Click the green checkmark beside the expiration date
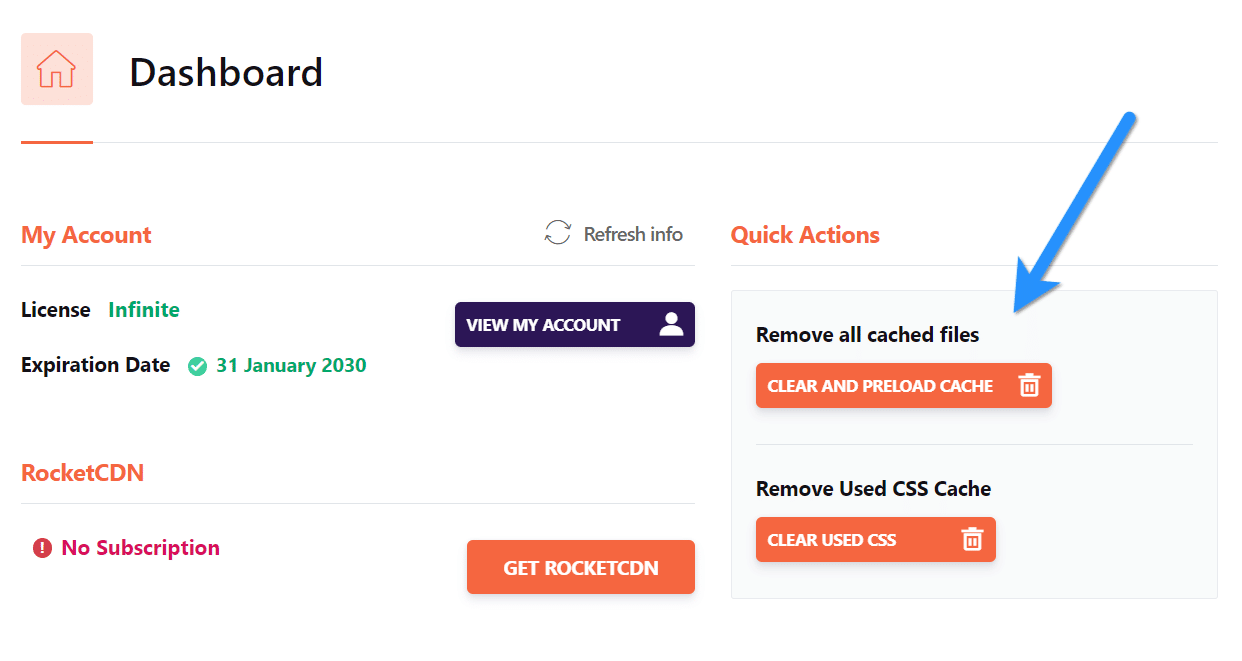The height and width of the screenshot is (661, 1242). point(197,366)
